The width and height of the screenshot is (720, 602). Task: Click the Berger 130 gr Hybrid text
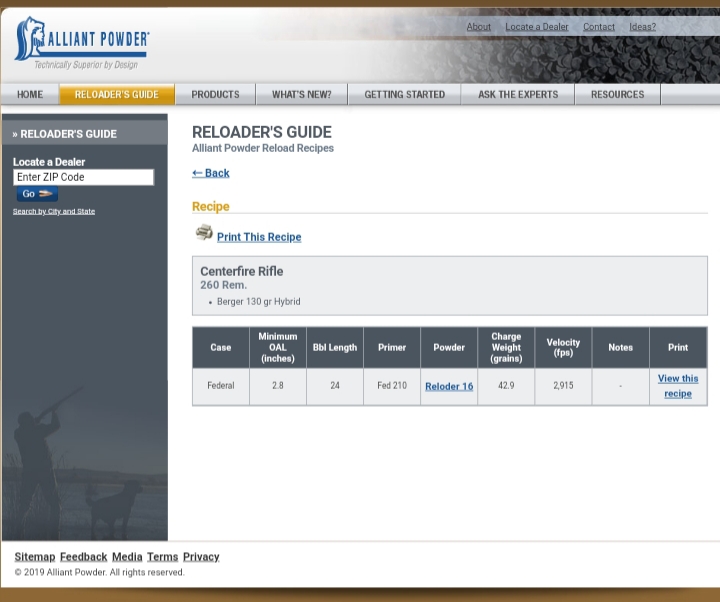pos(259,302)
